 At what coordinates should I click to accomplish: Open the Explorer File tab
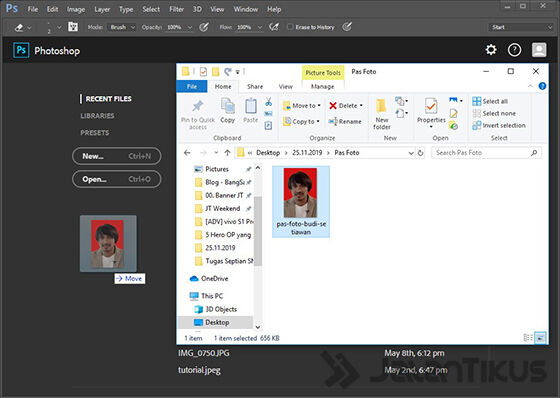[x=192, y=86]
